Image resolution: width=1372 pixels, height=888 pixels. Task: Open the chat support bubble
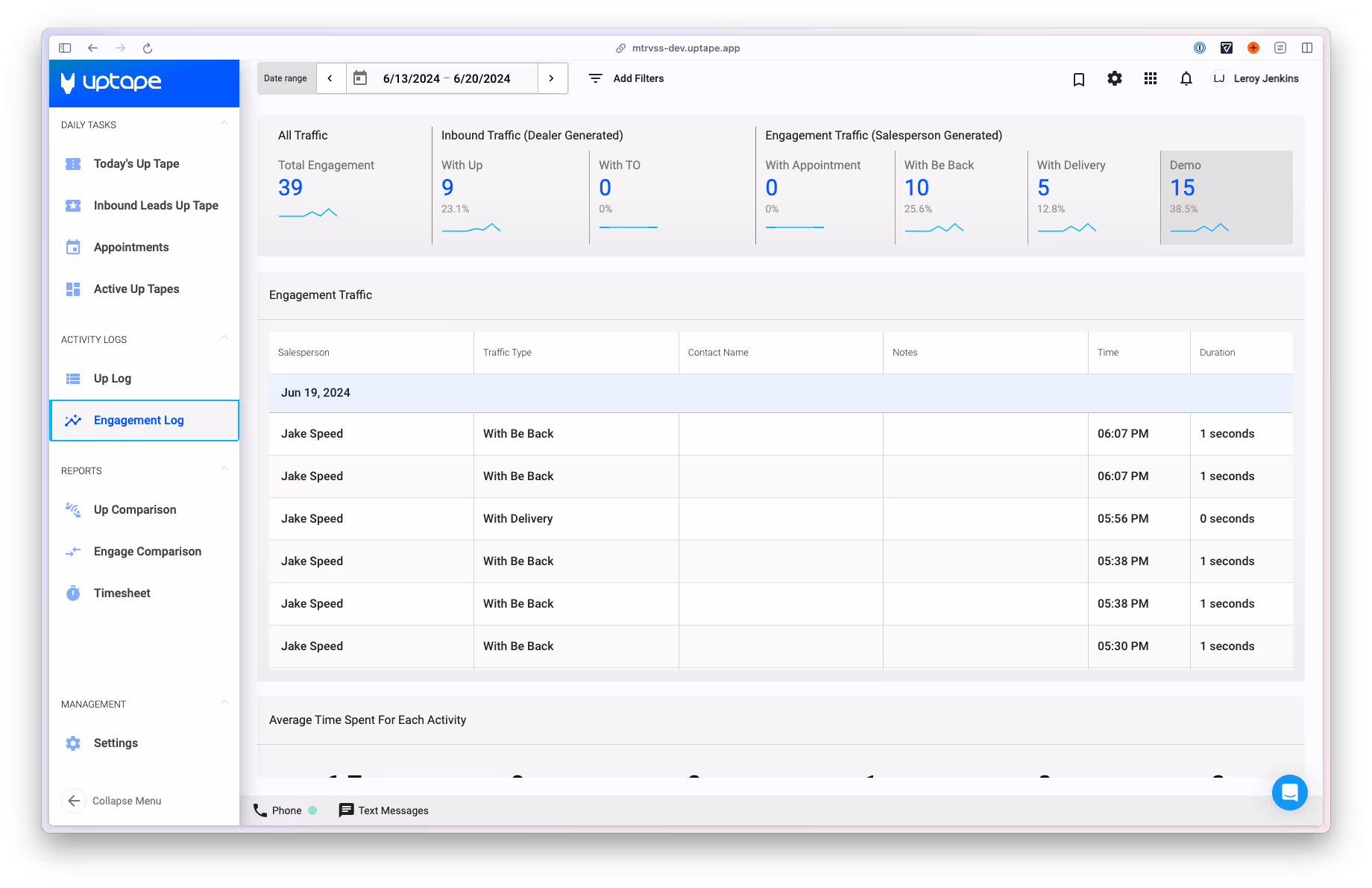[1289, 793]
